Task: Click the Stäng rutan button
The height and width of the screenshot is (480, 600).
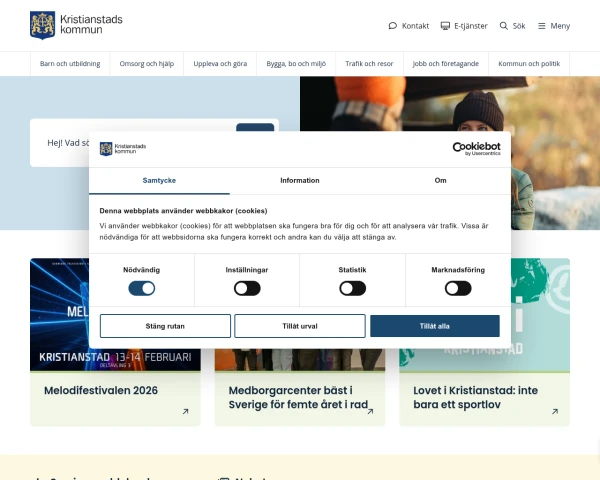Action: click(165, 326)
